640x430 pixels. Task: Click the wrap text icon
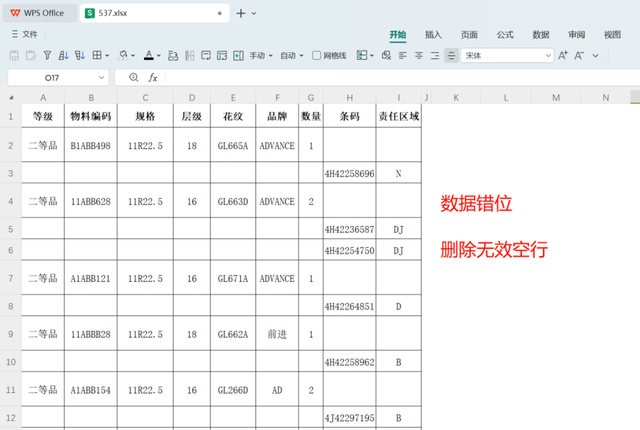click(206, 55)
